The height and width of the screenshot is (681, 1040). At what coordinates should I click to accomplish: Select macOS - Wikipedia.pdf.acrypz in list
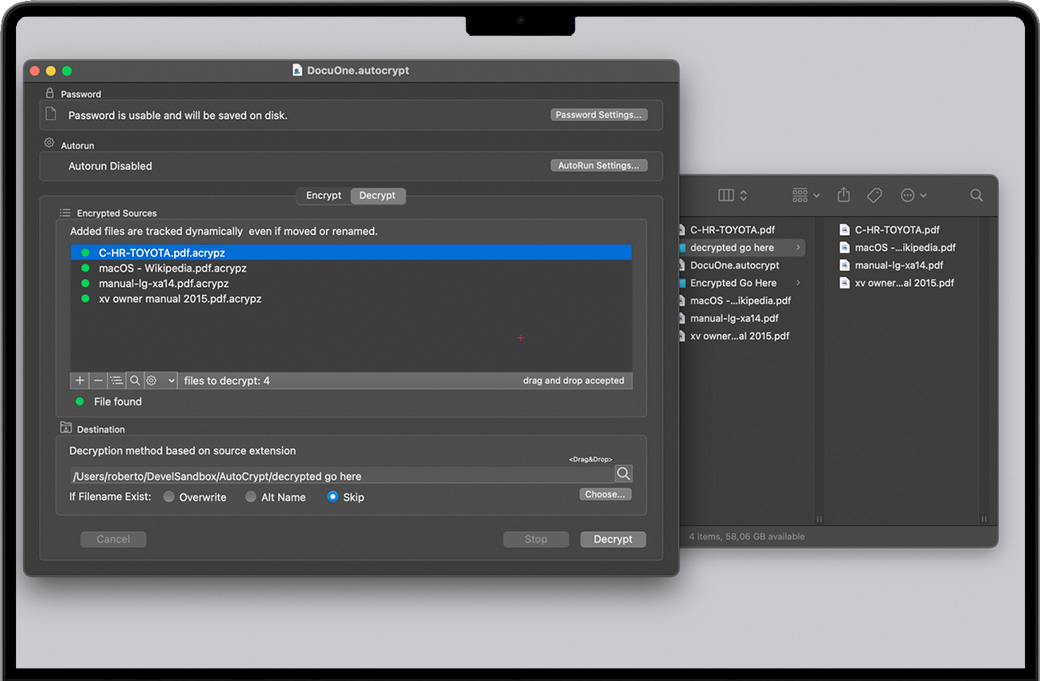pyautogui.click(x=172, y=269)
